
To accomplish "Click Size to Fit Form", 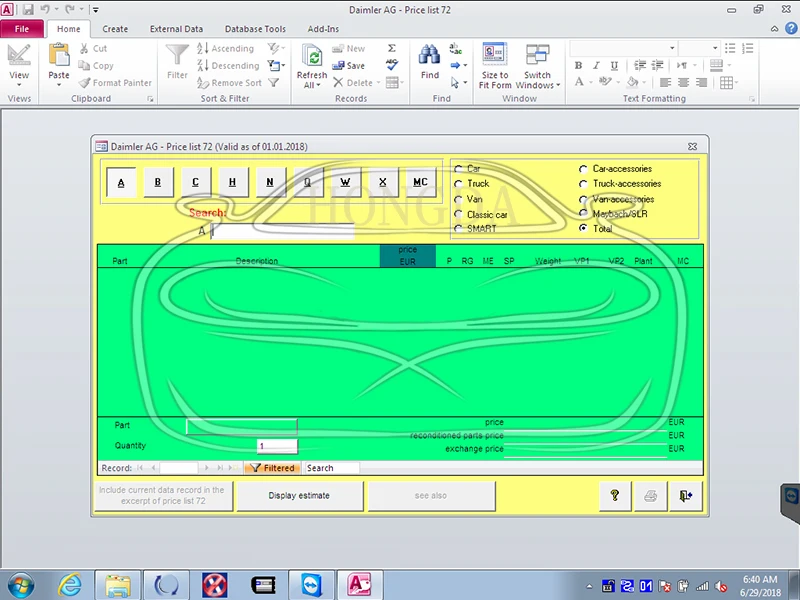I will point(494,66).
